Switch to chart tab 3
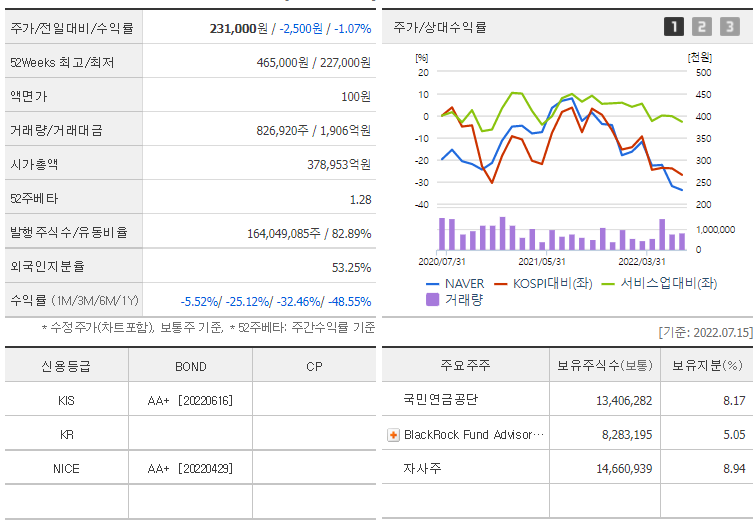 pyautogui.click(x=729, y=27)
